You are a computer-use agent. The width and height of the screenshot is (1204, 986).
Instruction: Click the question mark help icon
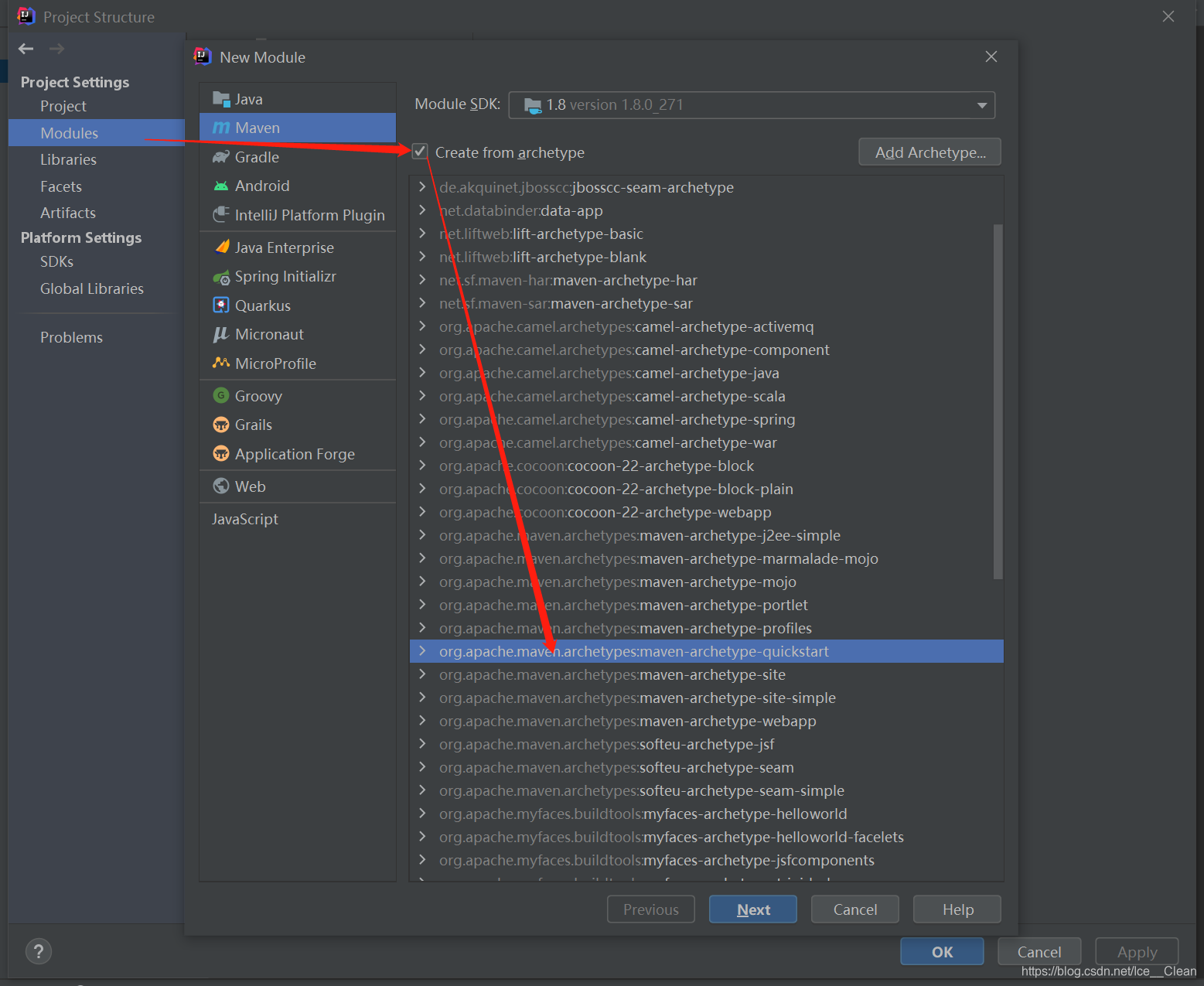[x=39, y=951]
